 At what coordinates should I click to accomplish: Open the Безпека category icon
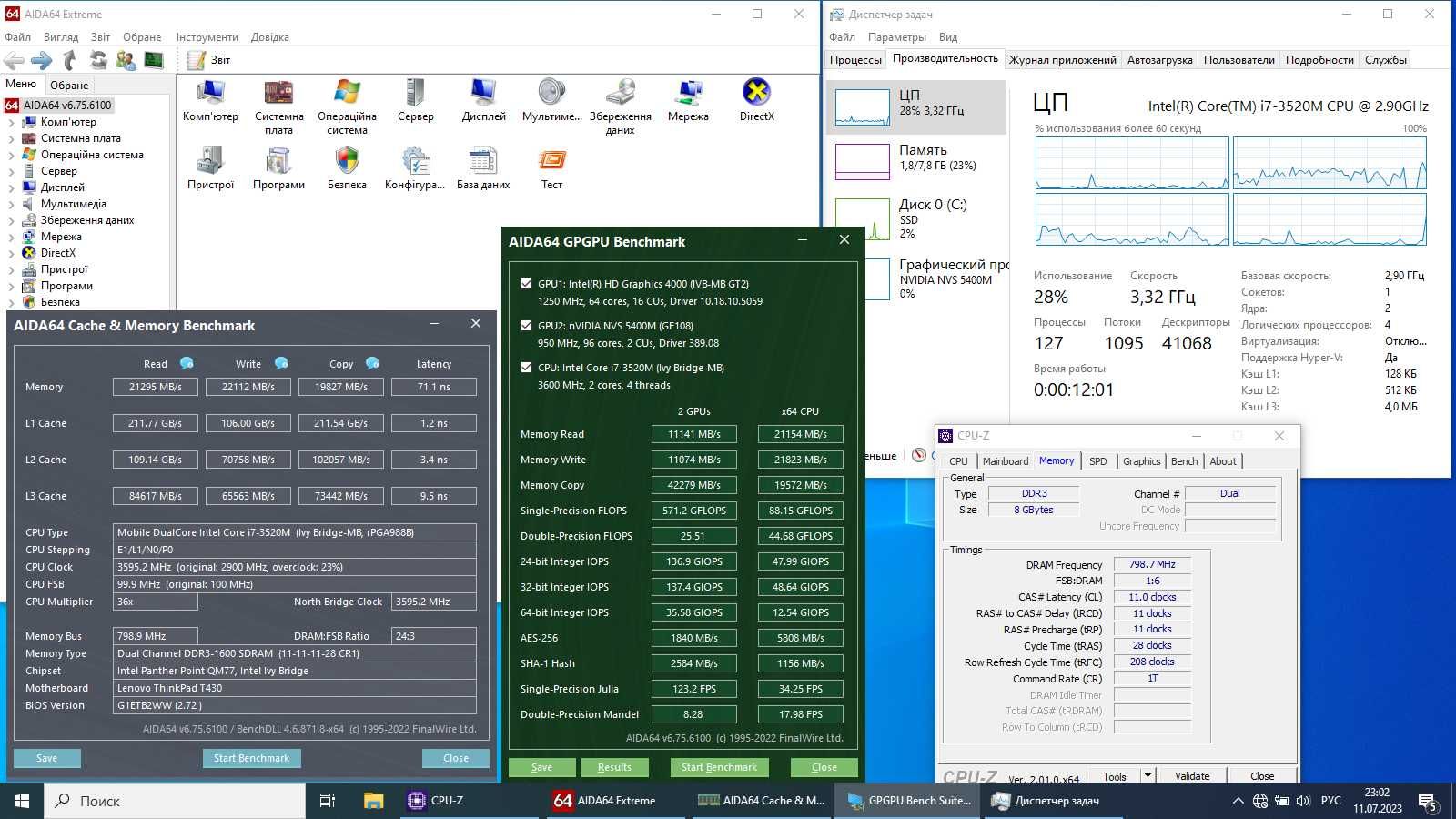pos(347,168)
